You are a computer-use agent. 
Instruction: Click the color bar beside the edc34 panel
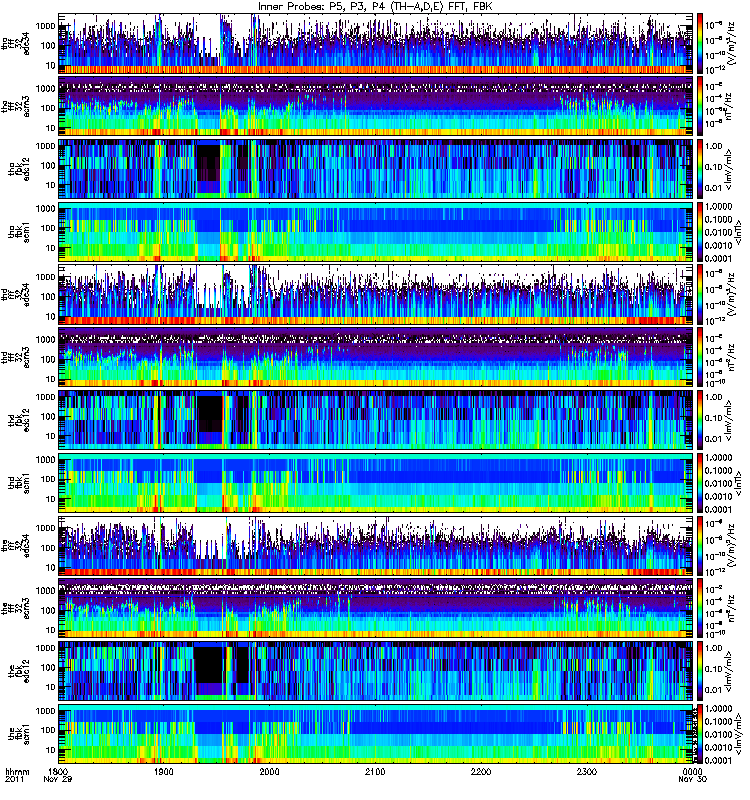[699, 545]
